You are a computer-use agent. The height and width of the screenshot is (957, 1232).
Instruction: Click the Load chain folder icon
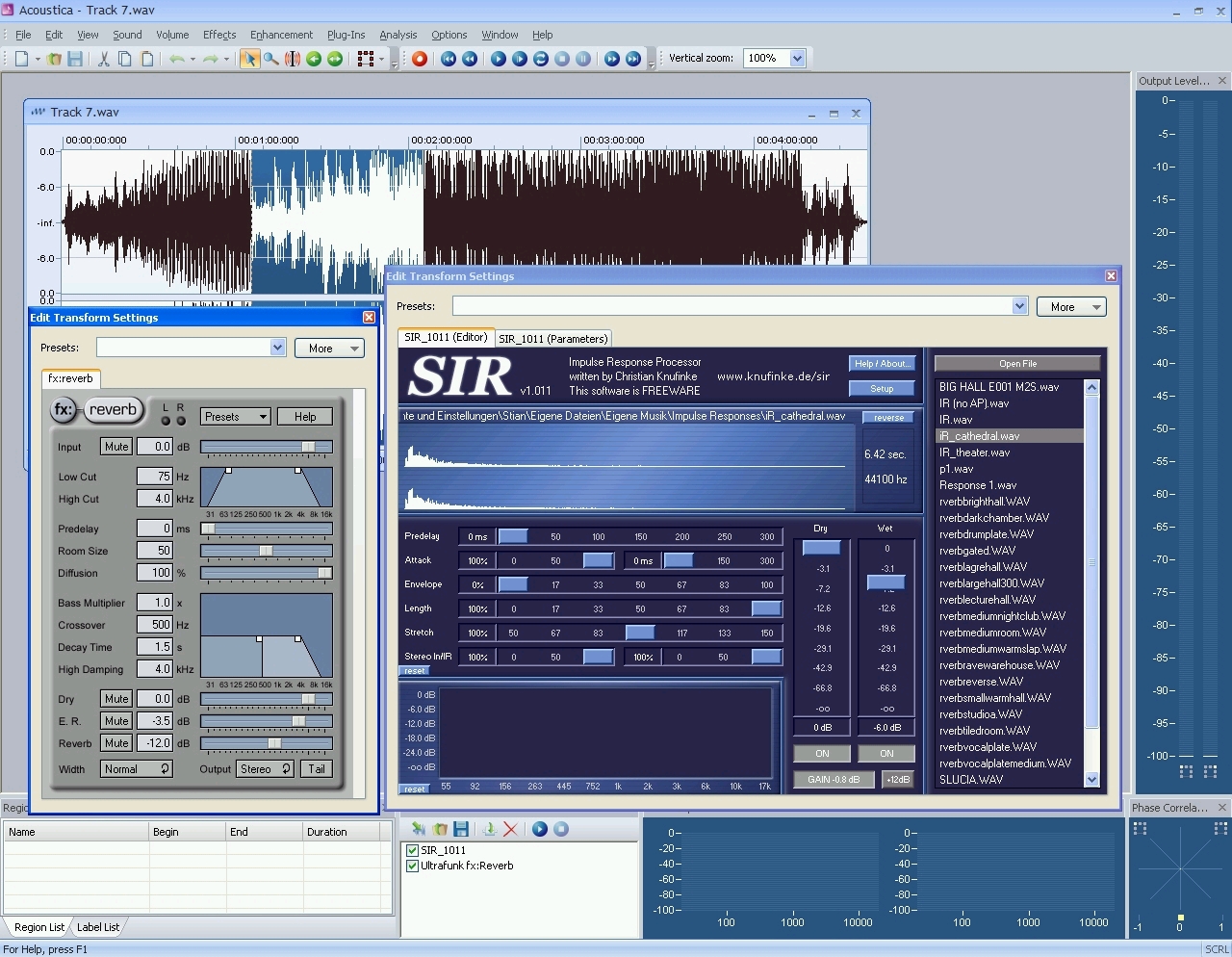(440, 829)
